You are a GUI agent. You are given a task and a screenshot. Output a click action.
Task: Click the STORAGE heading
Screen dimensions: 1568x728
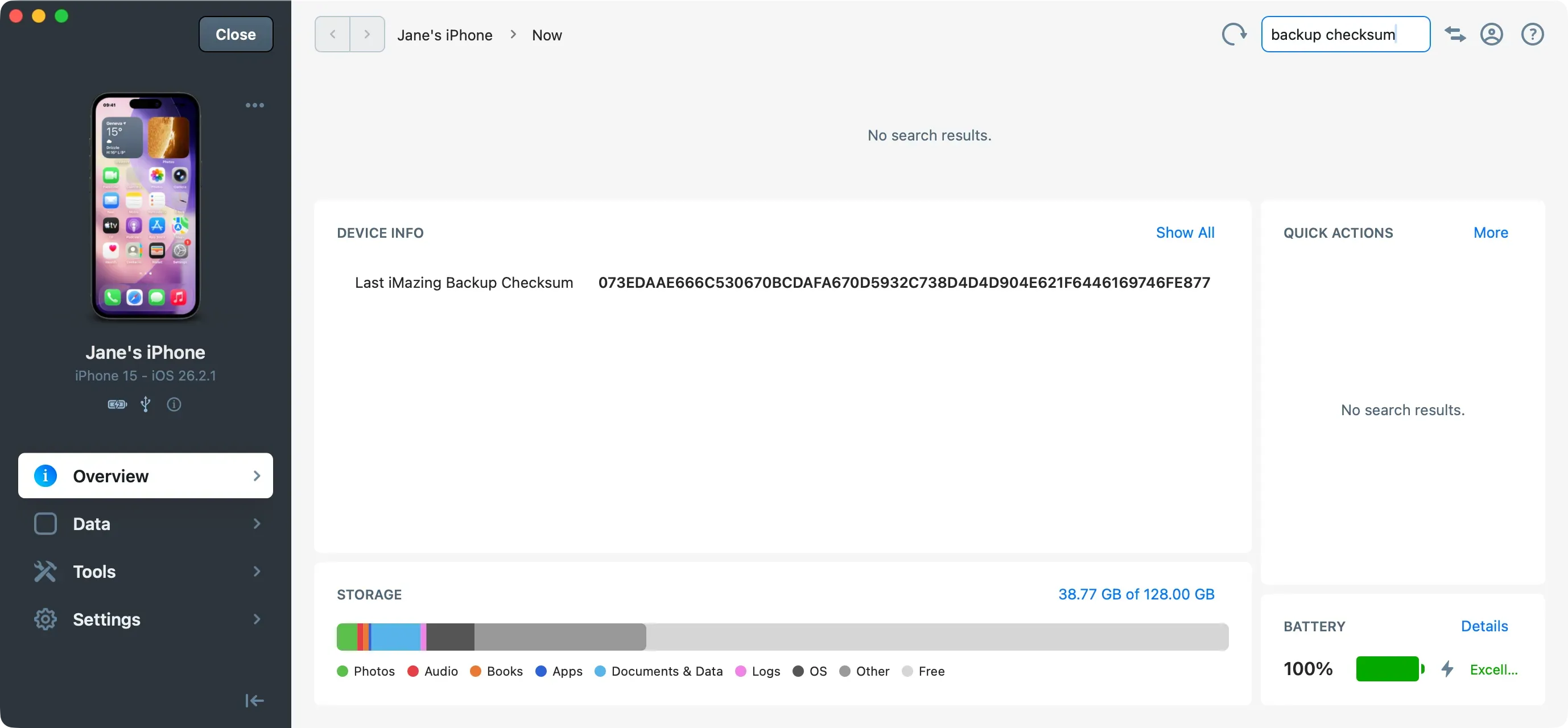(369, 595)
